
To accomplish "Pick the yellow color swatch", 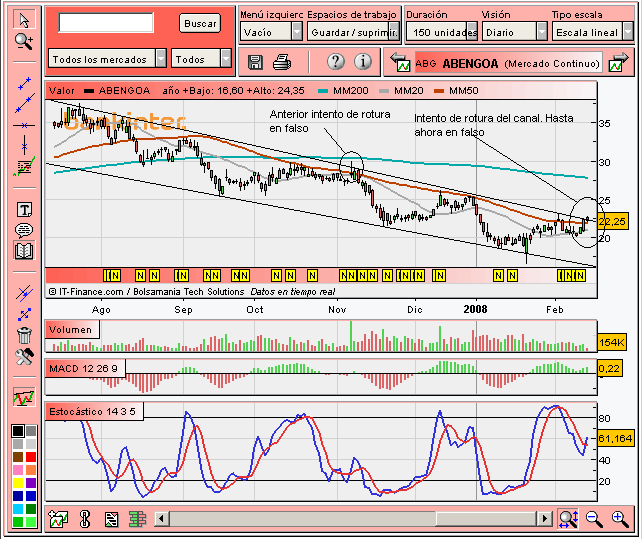I will coord(18,483).
